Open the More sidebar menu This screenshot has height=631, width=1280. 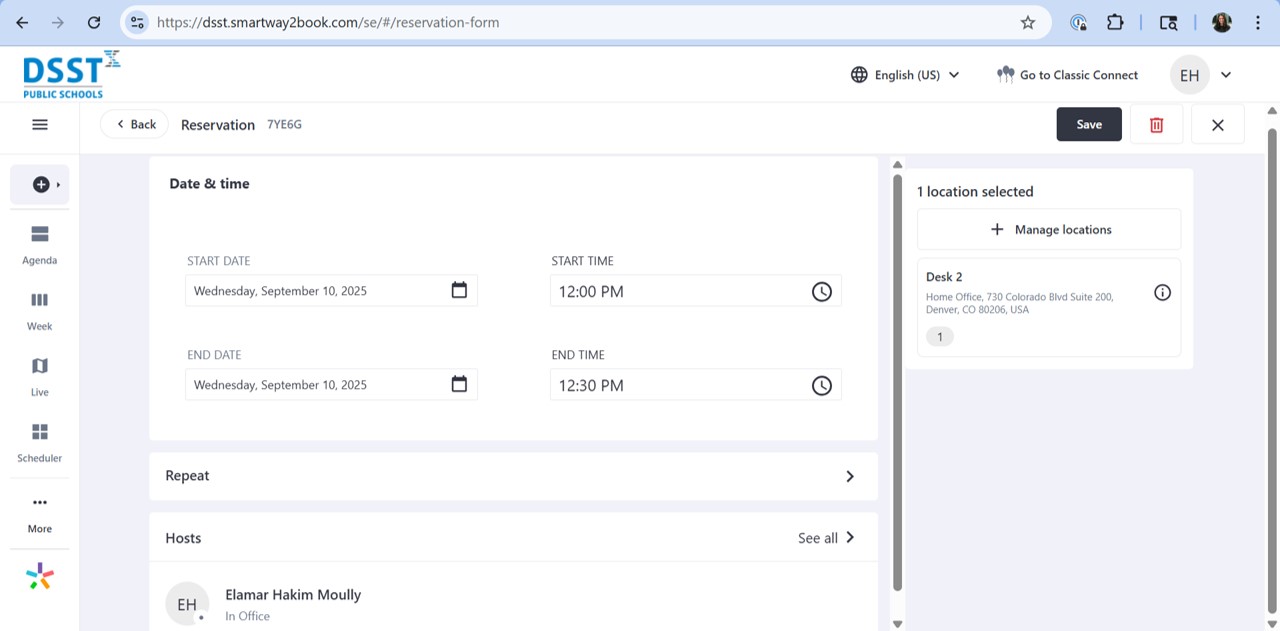(40, 514)
